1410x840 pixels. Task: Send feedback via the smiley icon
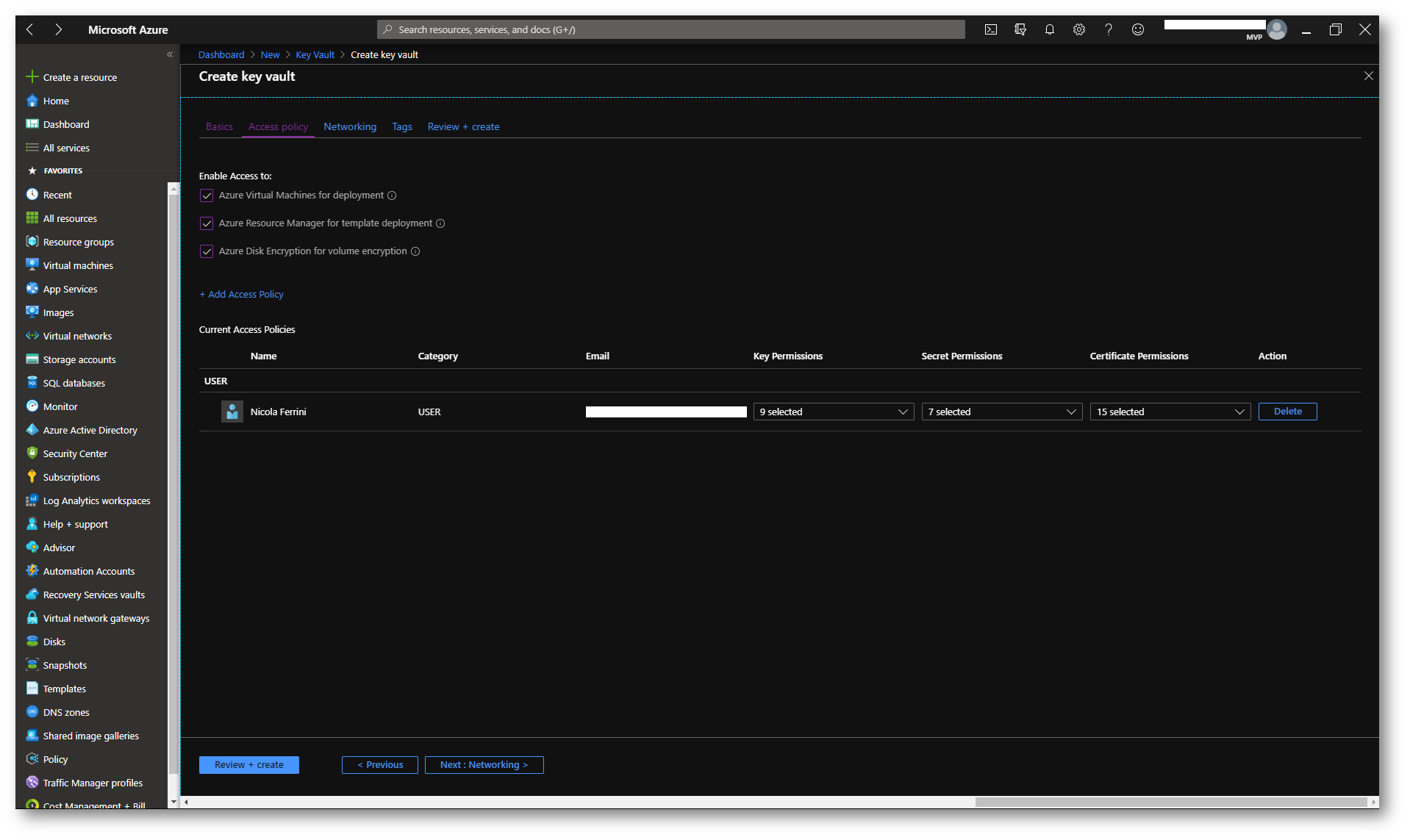tap(1137, 29)
